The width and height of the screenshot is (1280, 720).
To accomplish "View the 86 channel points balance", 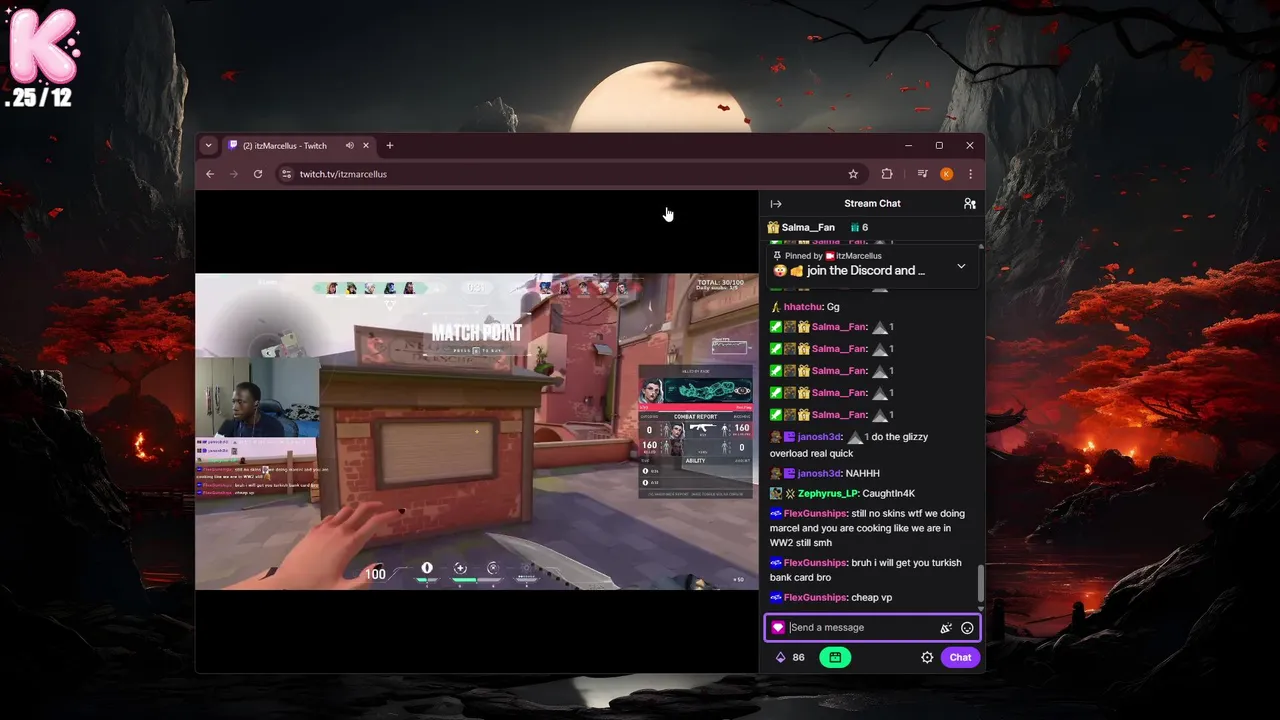I will (790, 657).
